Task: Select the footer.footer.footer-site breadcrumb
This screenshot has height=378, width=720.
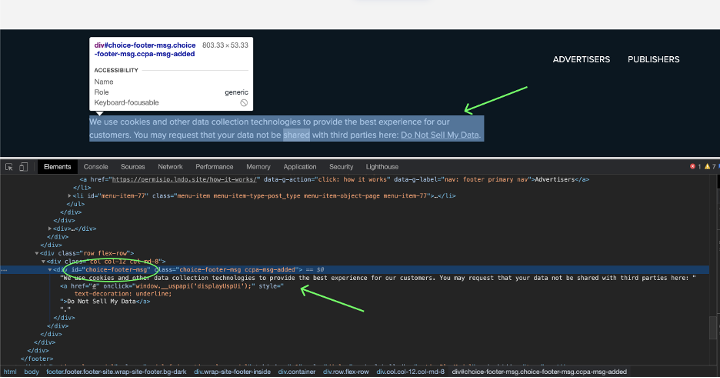Action: tap(116, 372)
